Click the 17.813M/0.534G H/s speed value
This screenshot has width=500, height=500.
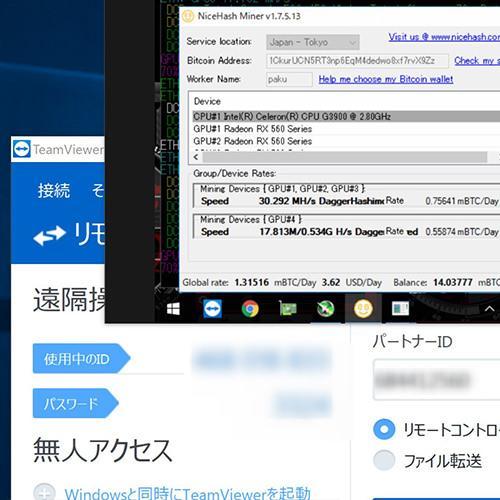pyautogui.click(x=322, y=232)
